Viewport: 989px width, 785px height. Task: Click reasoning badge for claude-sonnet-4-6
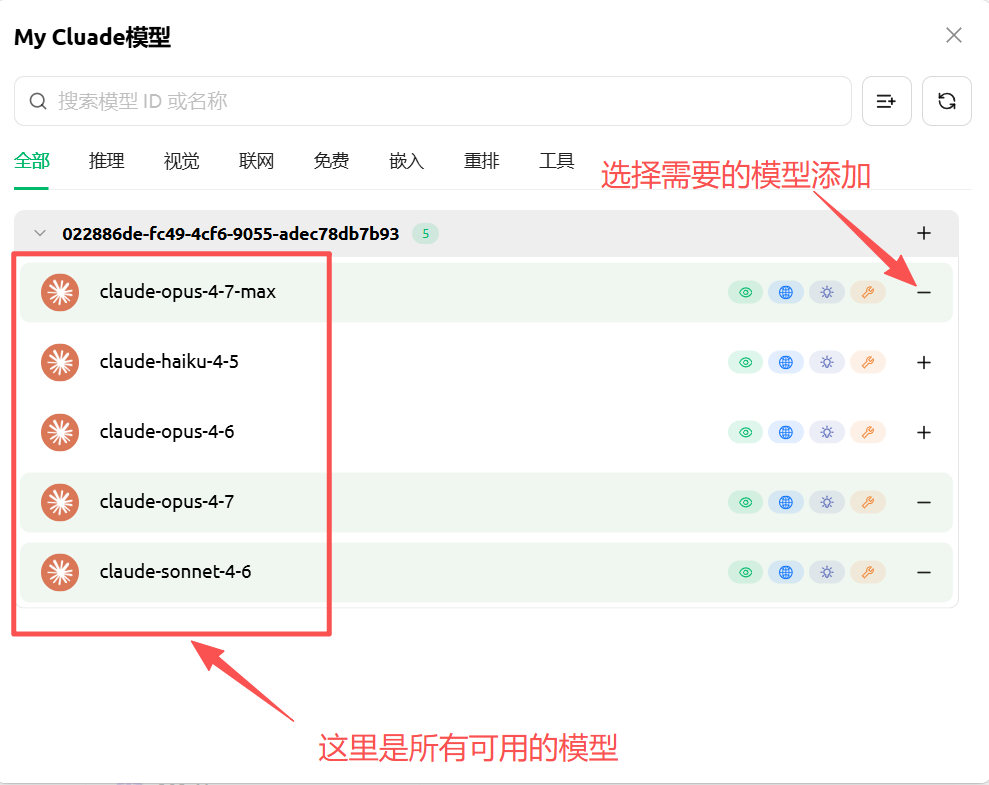tap(826, 573)
